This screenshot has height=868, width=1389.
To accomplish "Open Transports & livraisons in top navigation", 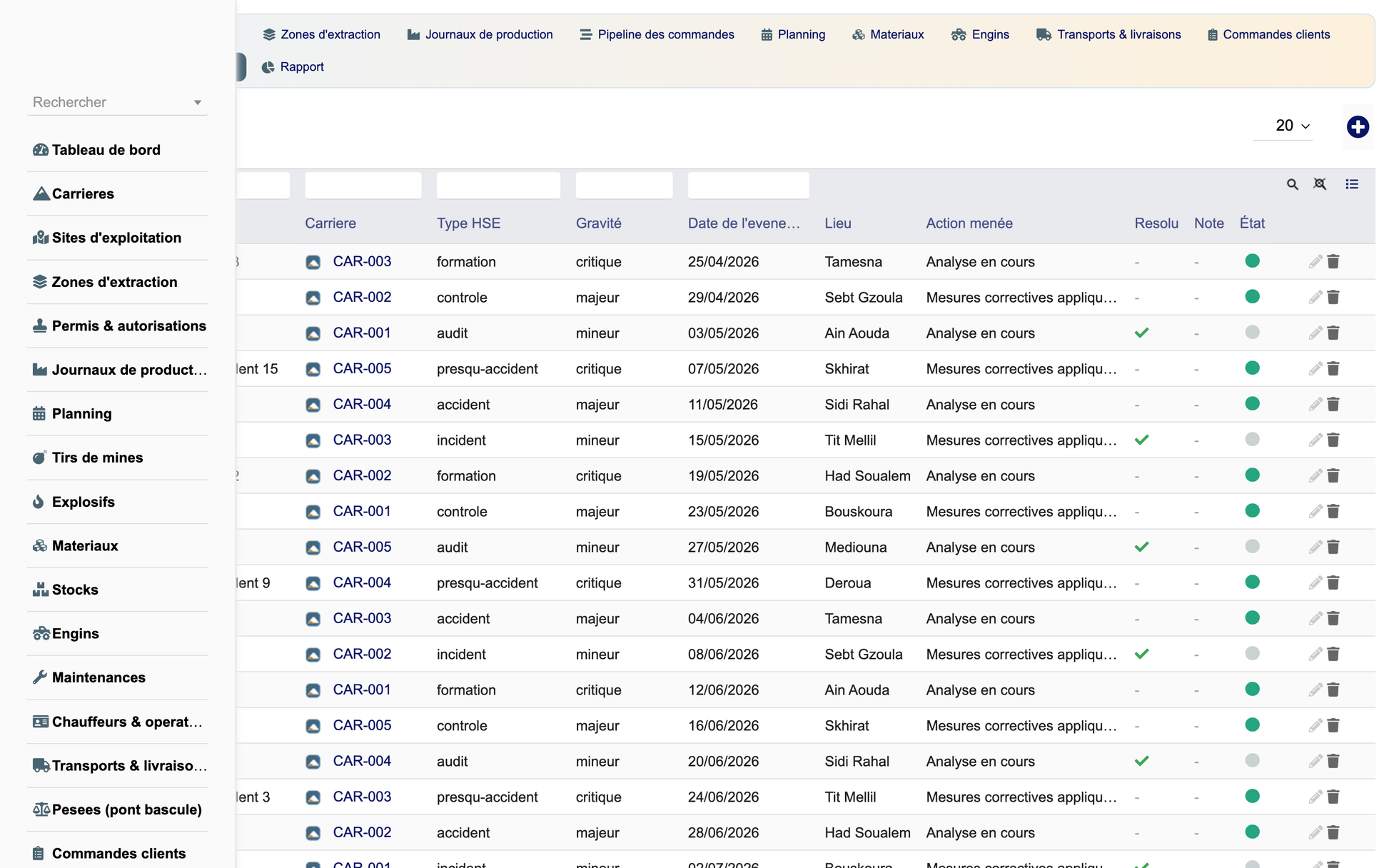I will coord(1108,34).
